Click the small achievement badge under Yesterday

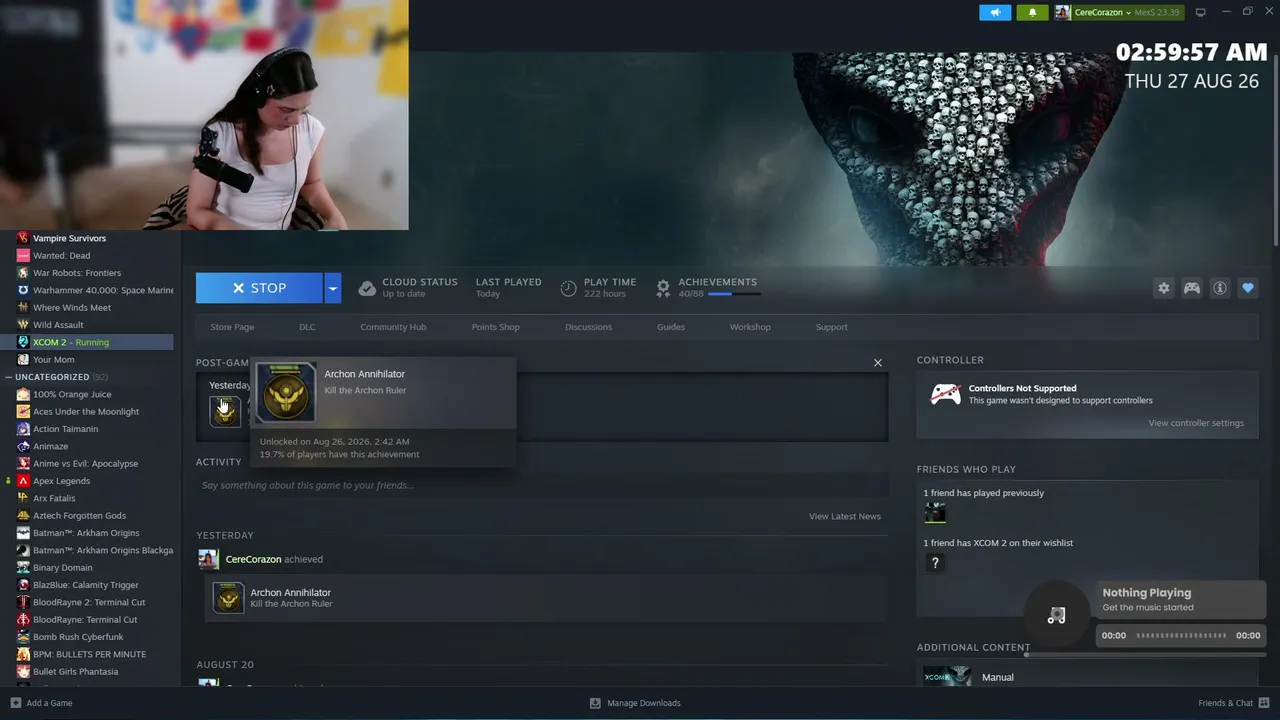pos(225,410)
